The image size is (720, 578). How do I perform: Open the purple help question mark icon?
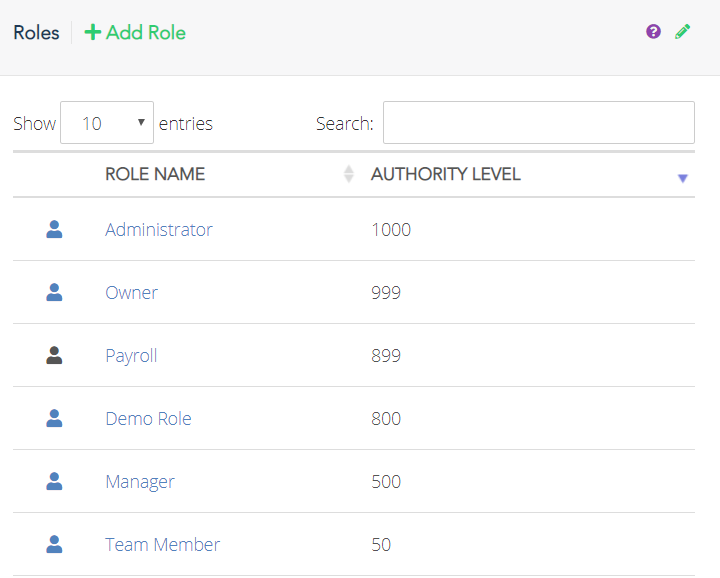point(653,32)
